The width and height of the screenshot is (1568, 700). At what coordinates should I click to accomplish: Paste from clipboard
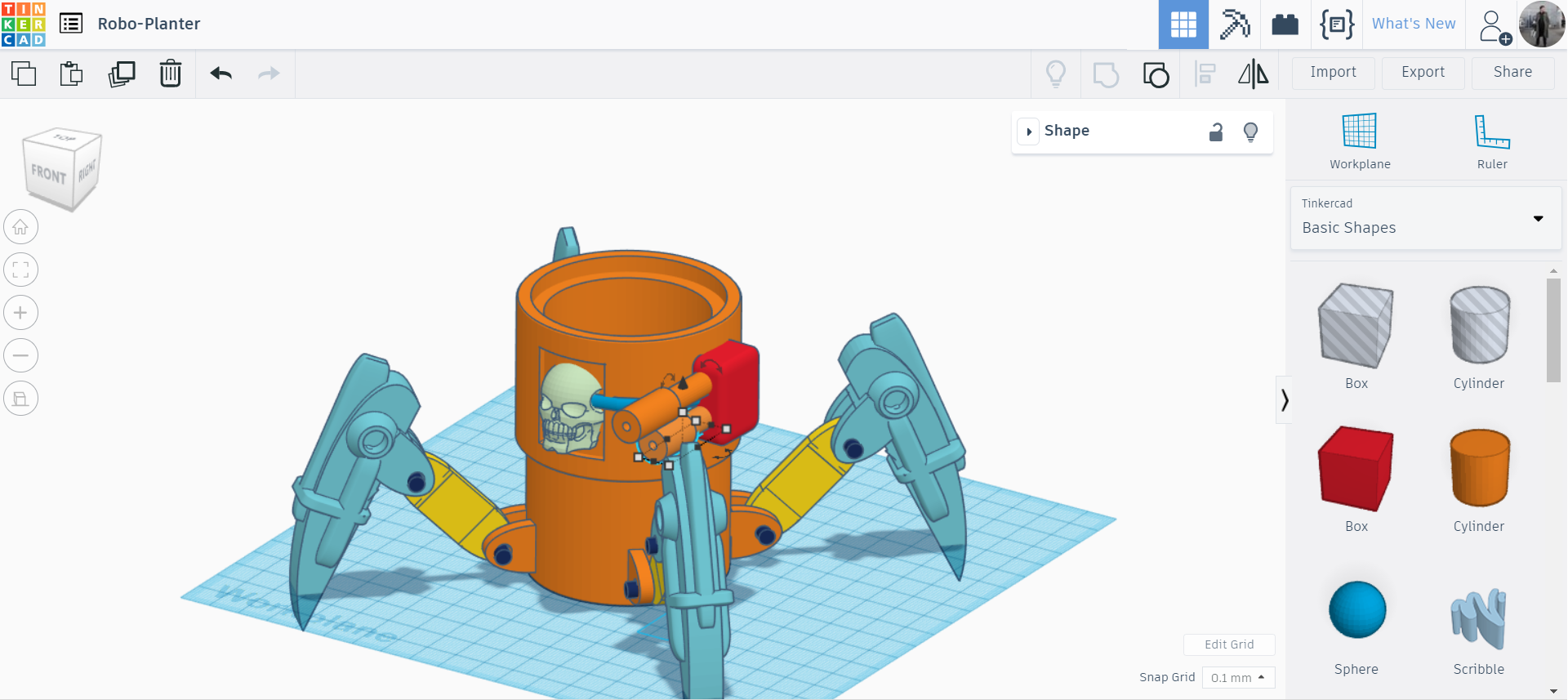[x=72, y=74]
